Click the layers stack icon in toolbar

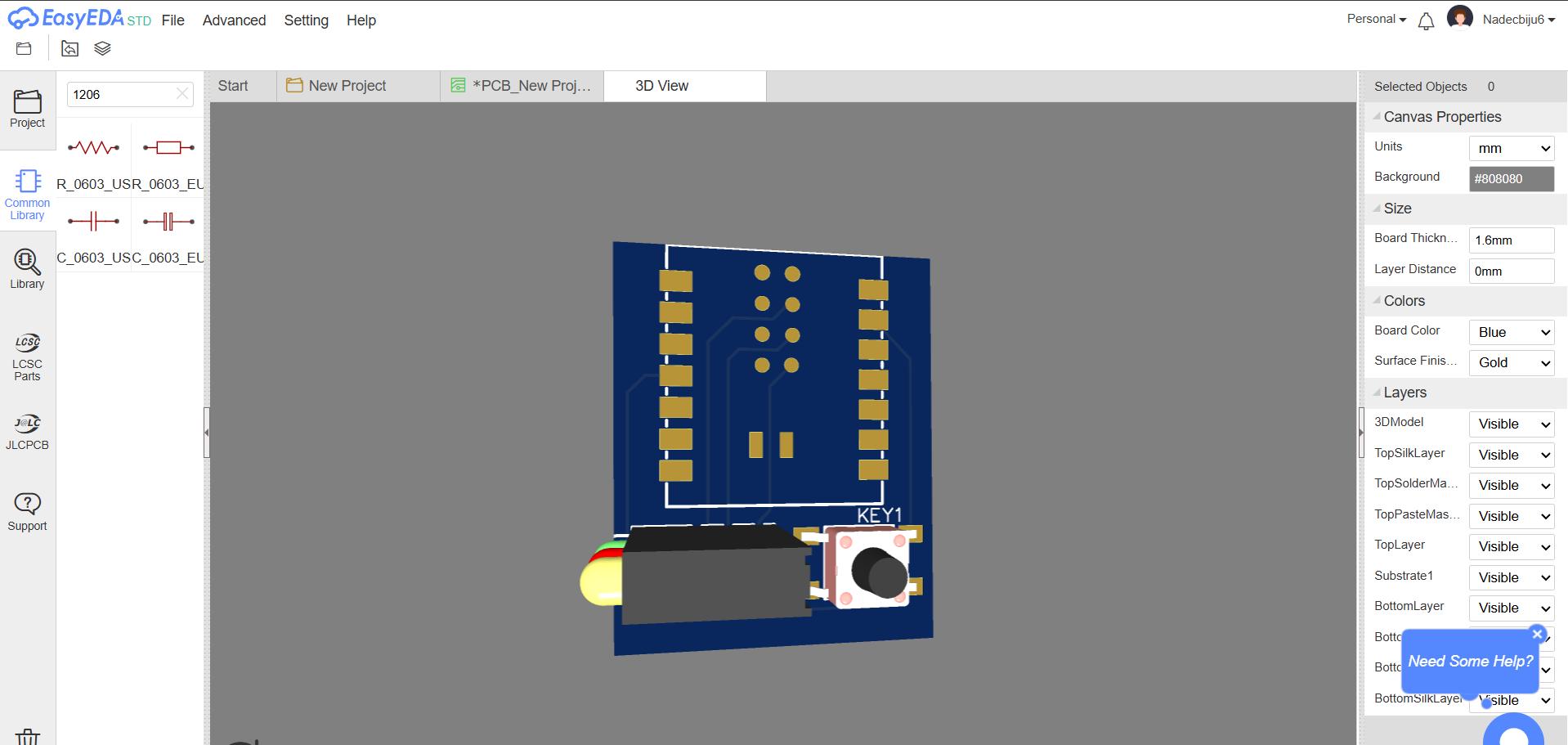[x=101, y=48]
